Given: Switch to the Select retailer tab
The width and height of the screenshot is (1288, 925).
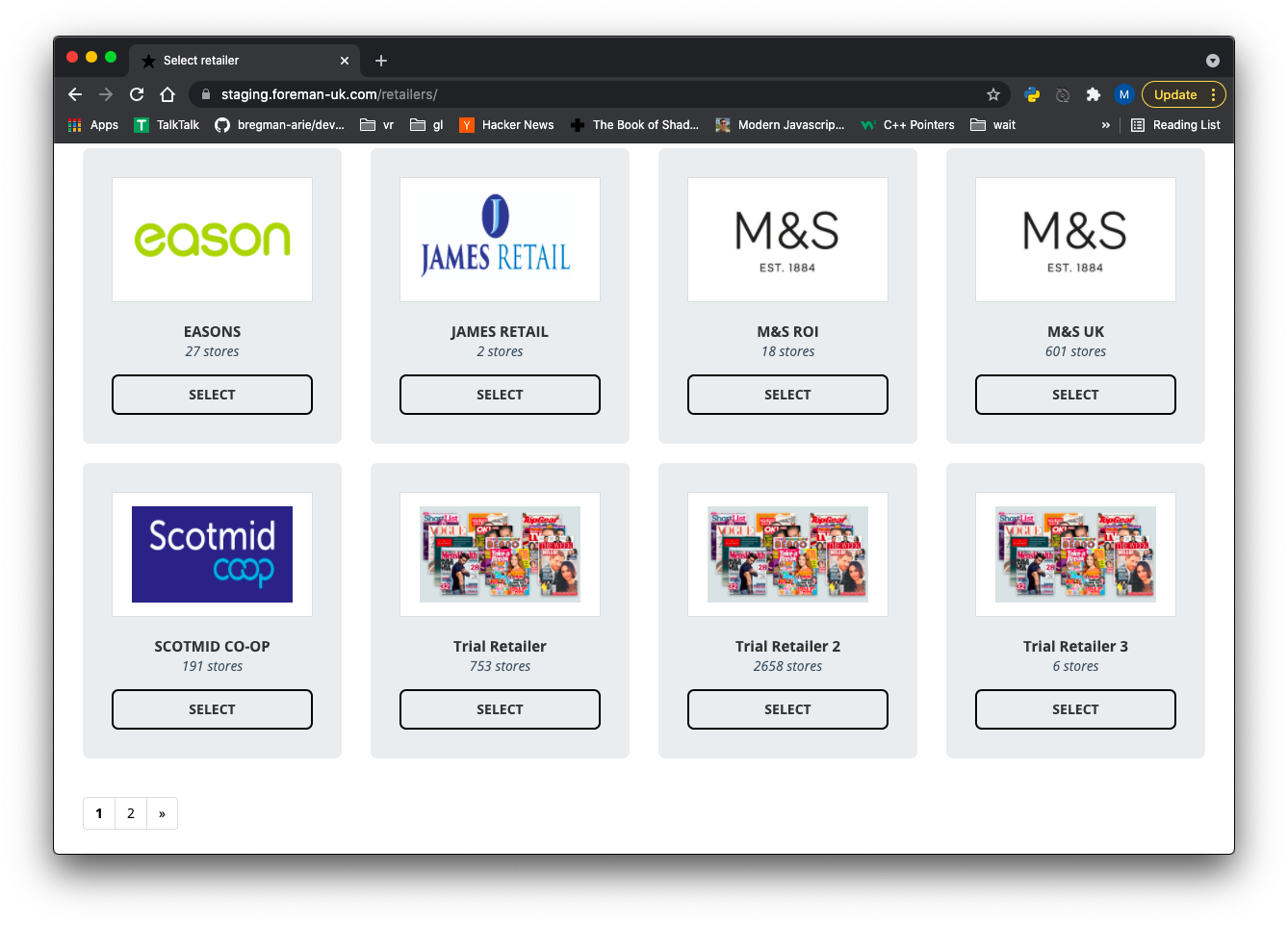Looking at the screenshot, I should (x=245, y=61).
